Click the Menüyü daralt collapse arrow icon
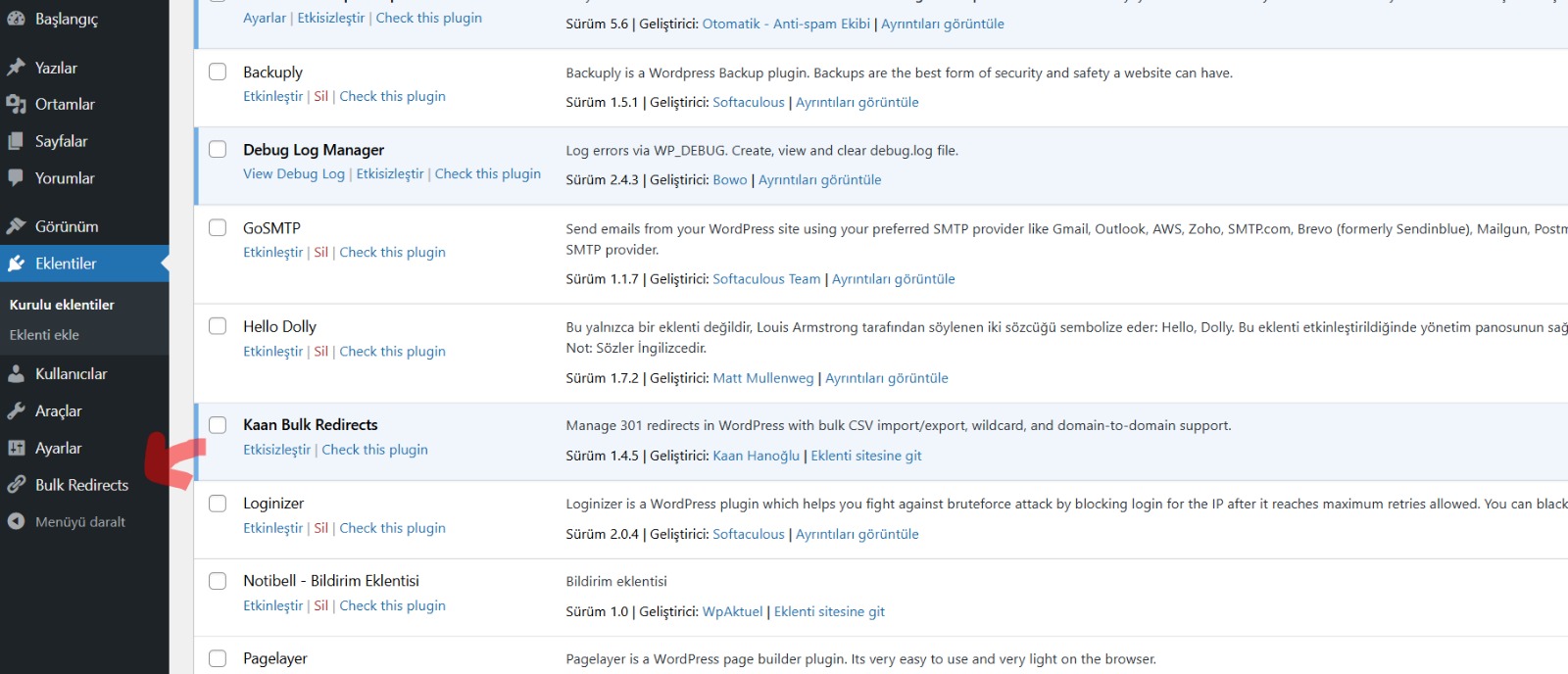Screen dimensions: 1568x674 [x=16, y=522]
